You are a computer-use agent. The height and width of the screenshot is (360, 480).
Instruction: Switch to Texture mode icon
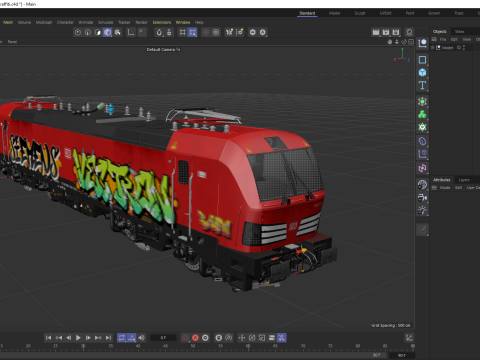tap(118, 32)
